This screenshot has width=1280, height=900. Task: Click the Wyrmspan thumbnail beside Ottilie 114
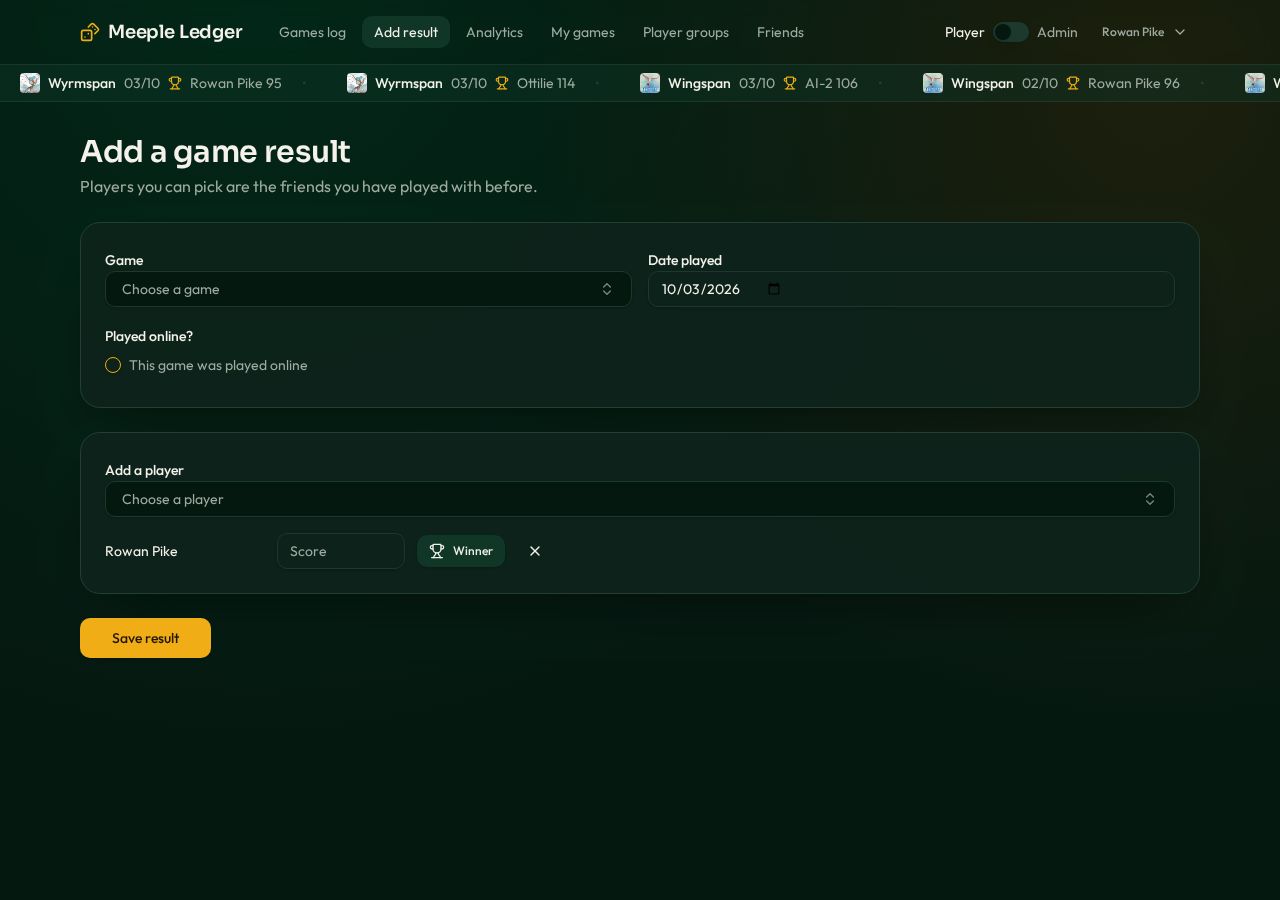[x=357, y=83]
